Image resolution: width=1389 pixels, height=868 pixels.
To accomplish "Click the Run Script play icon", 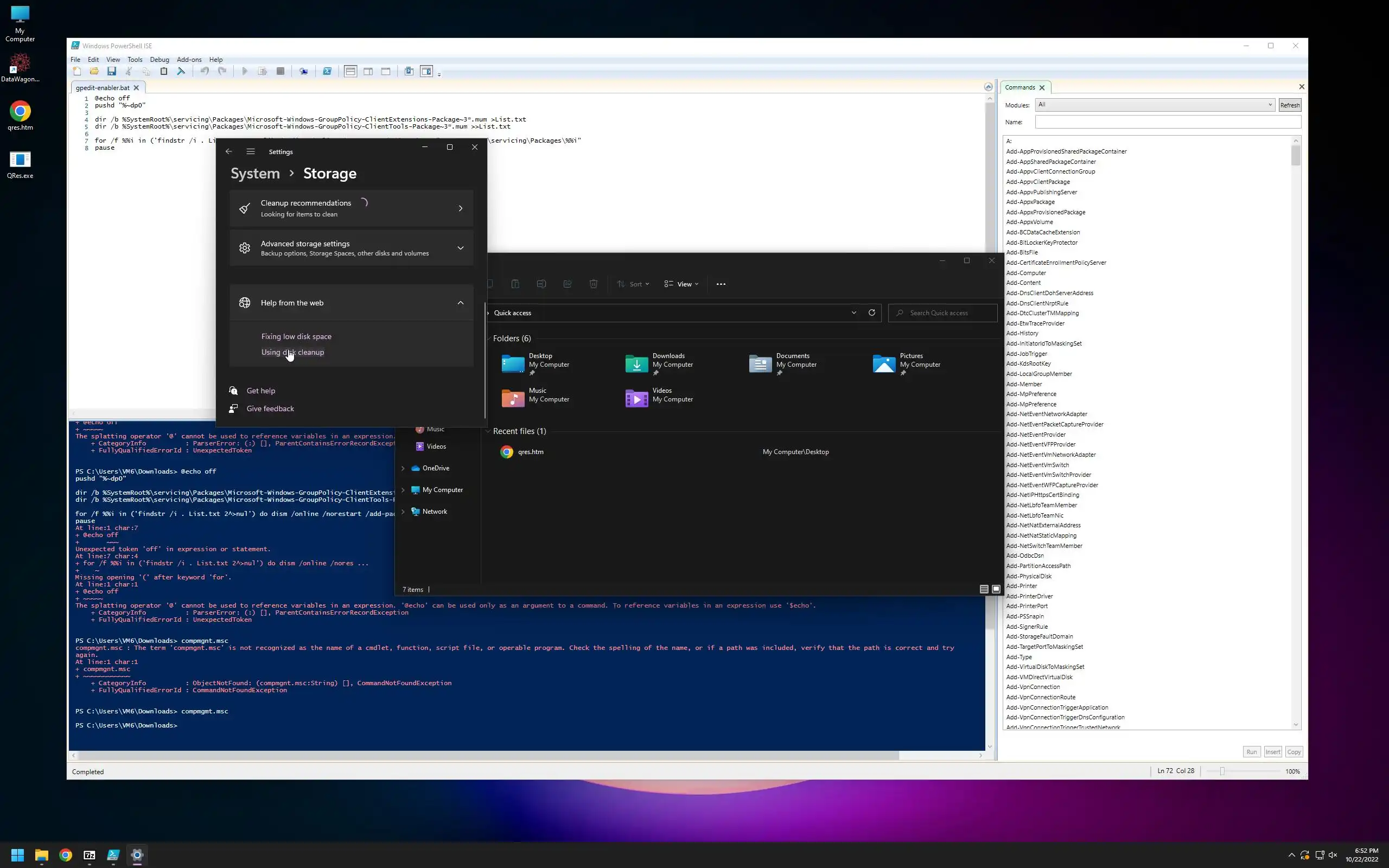I will 245,71.
